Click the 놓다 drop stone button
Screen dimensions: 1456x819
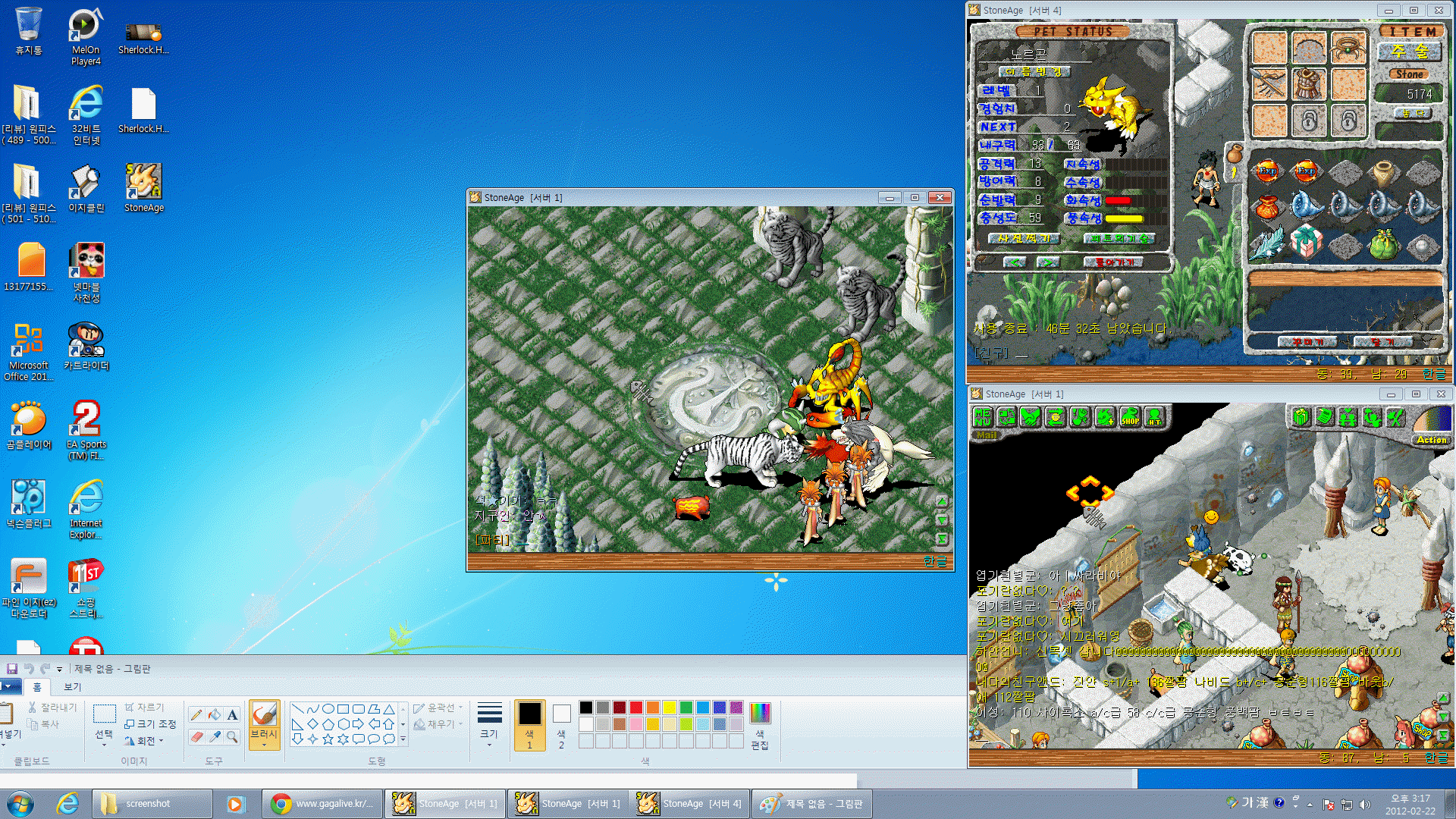(1412, 113)
